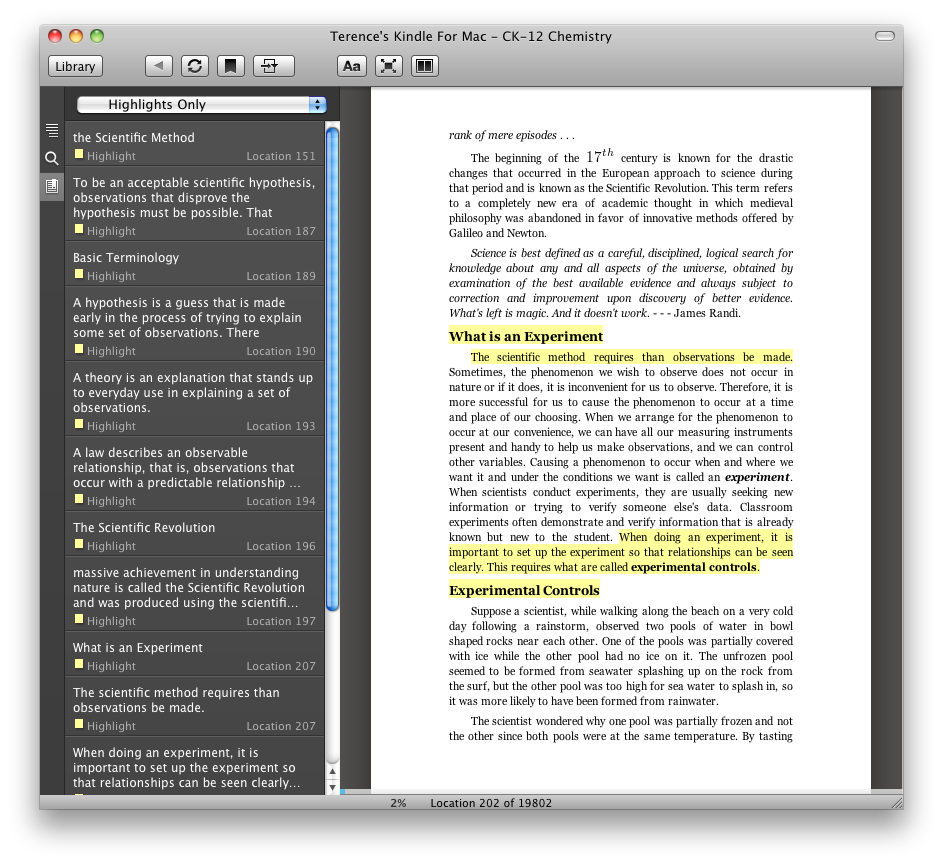The width and height of the screenshot is (943, 864).
Task: Open search using the magnifier sidebar icon
Action: tap(51, 157)
